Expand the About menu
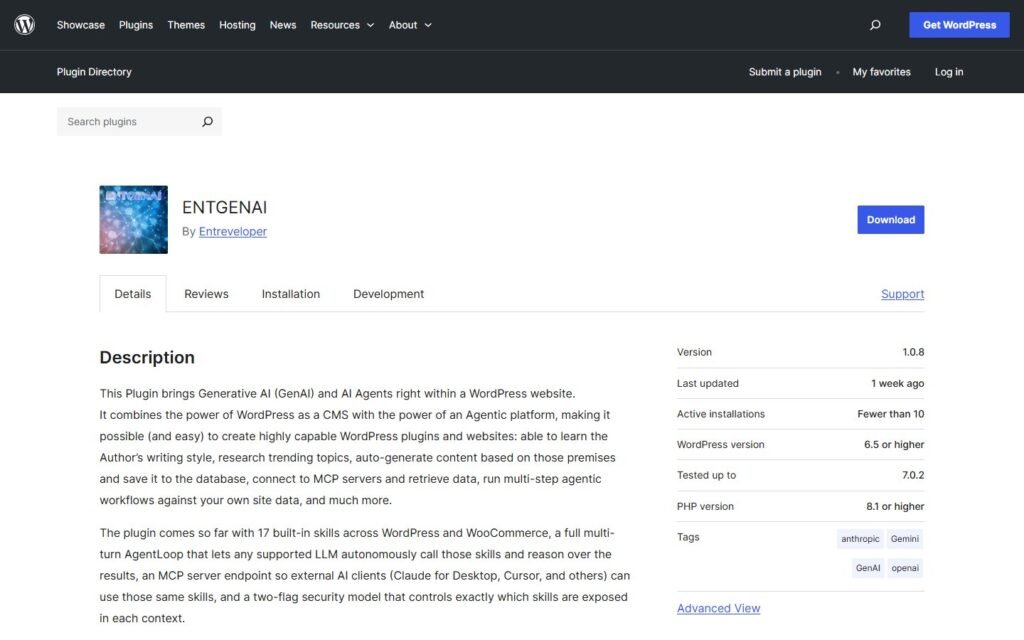 pyautogui.click(x=410, y=25)
